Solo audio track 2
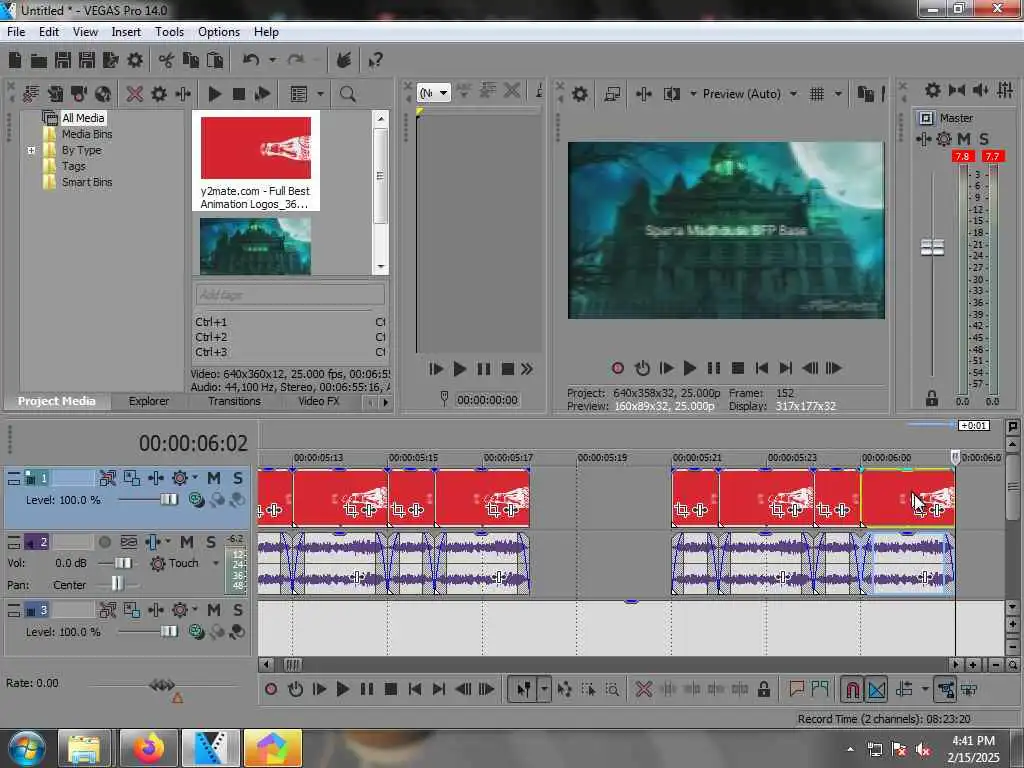 (x=211, y=542)
